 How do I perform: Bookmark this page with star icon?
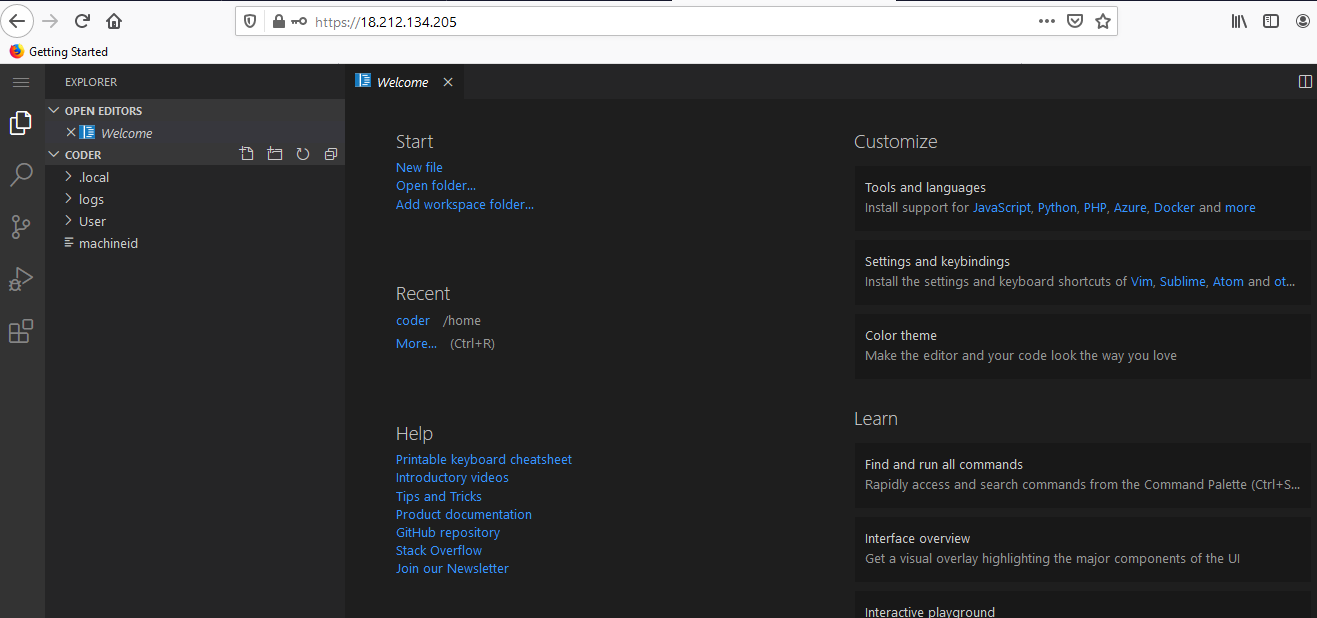[x=1103, y=21]
